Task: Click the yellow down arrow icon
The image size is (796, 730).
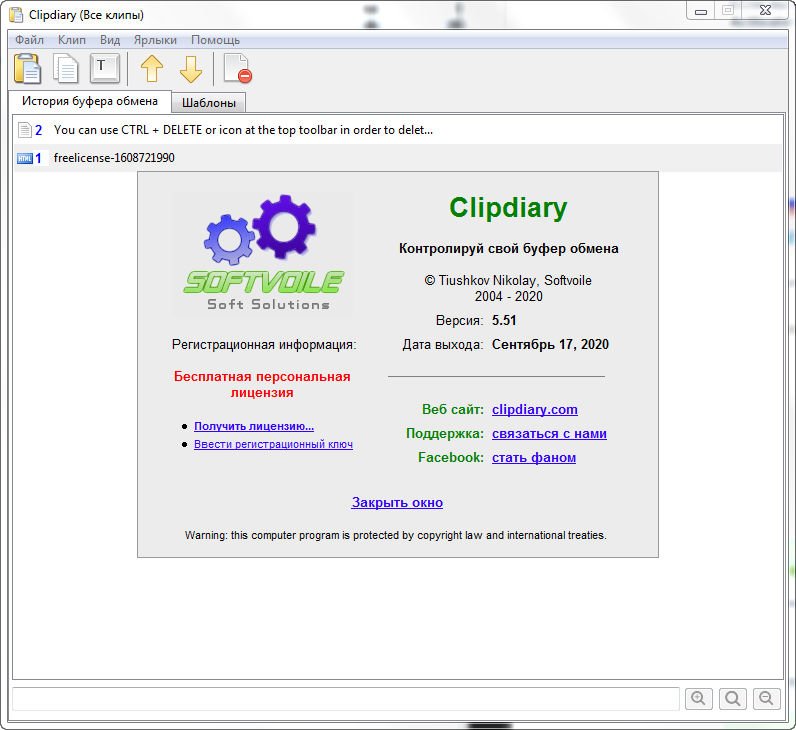Action: 190,68
